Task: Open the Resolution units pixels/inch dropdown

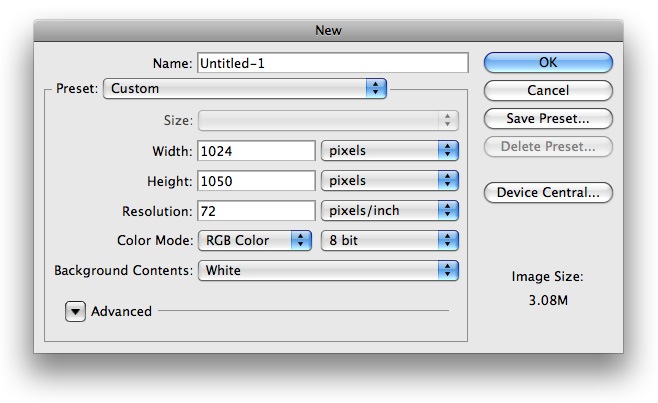Action: point(389,210)
